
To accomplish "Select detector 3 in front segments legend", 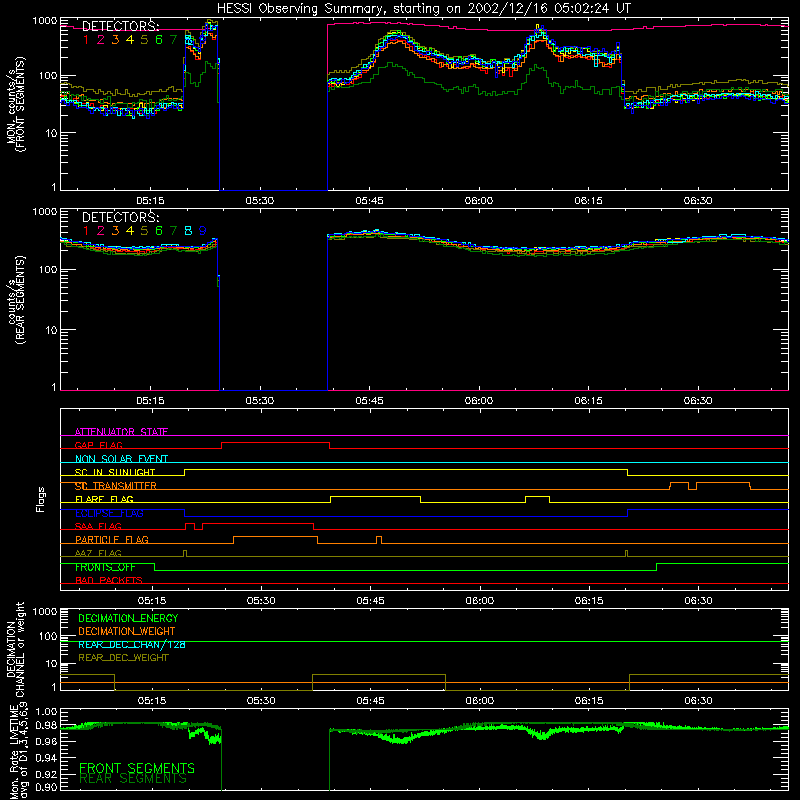I will [115, 40].
